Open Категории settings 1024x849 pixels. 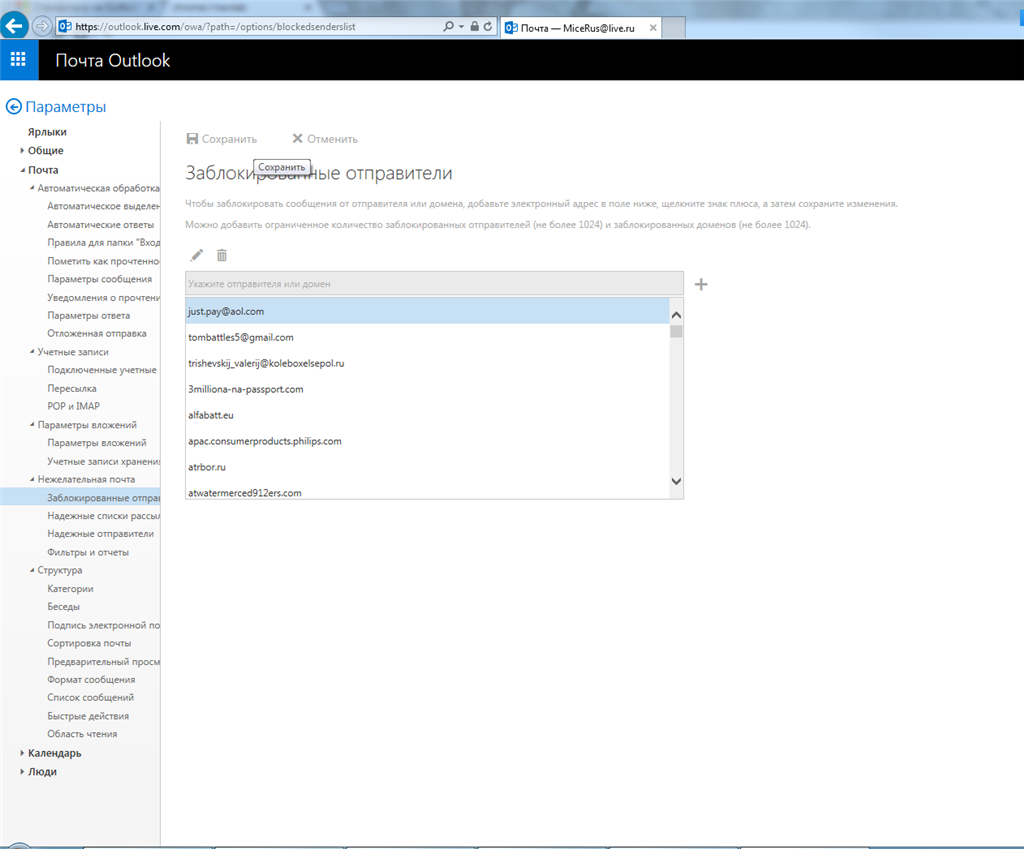coord(70,588)
